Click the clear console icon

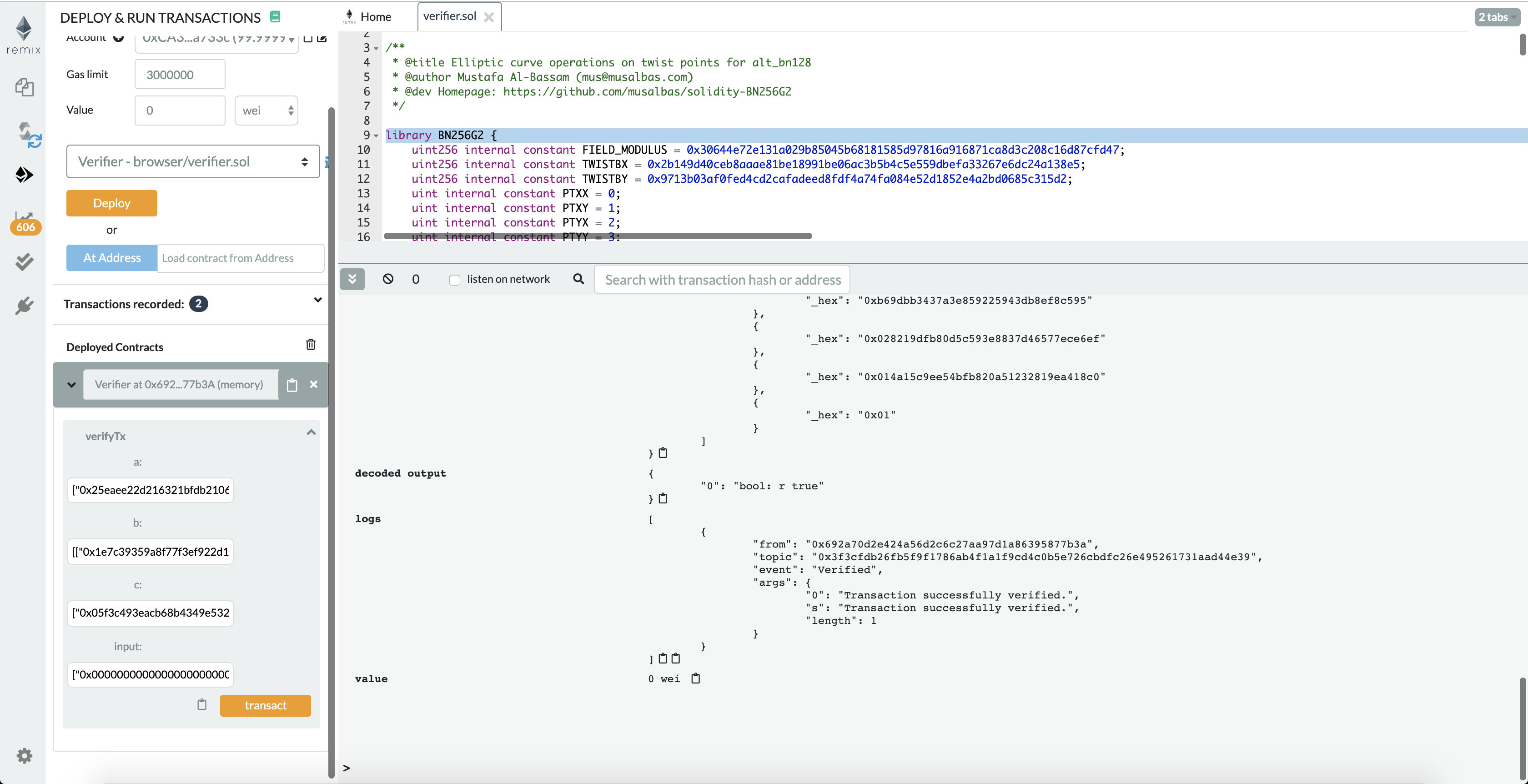tap(388, 279)
